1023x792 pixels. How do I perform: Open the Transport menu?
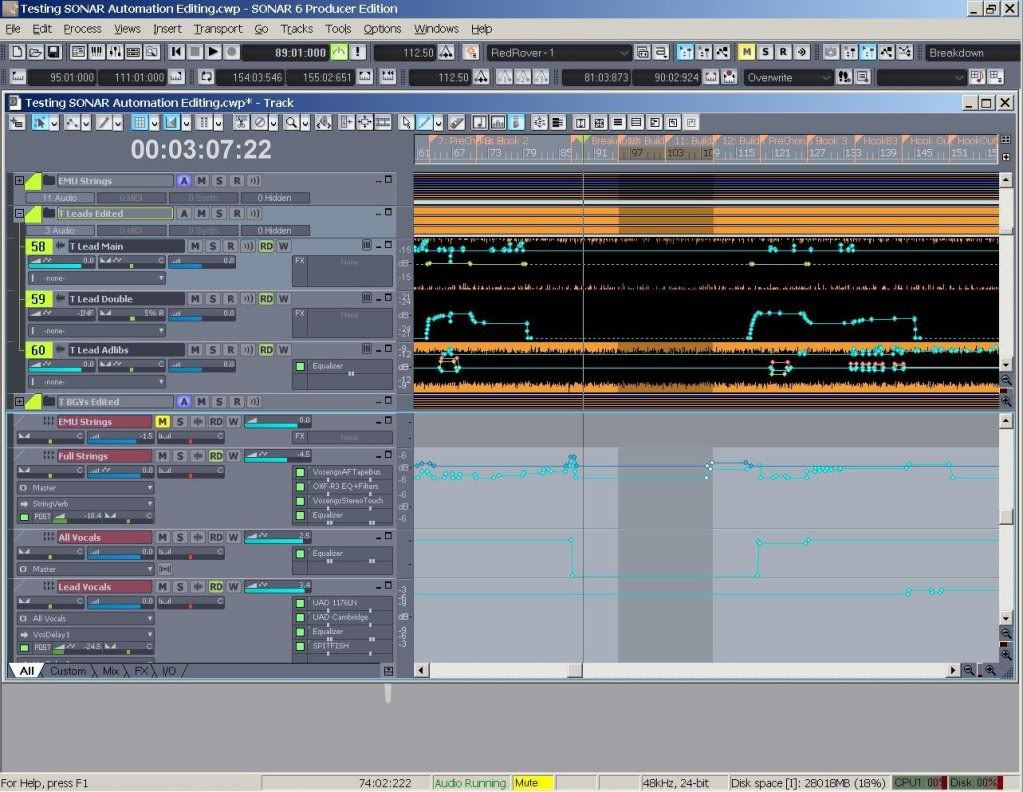[x=217, y=29]
